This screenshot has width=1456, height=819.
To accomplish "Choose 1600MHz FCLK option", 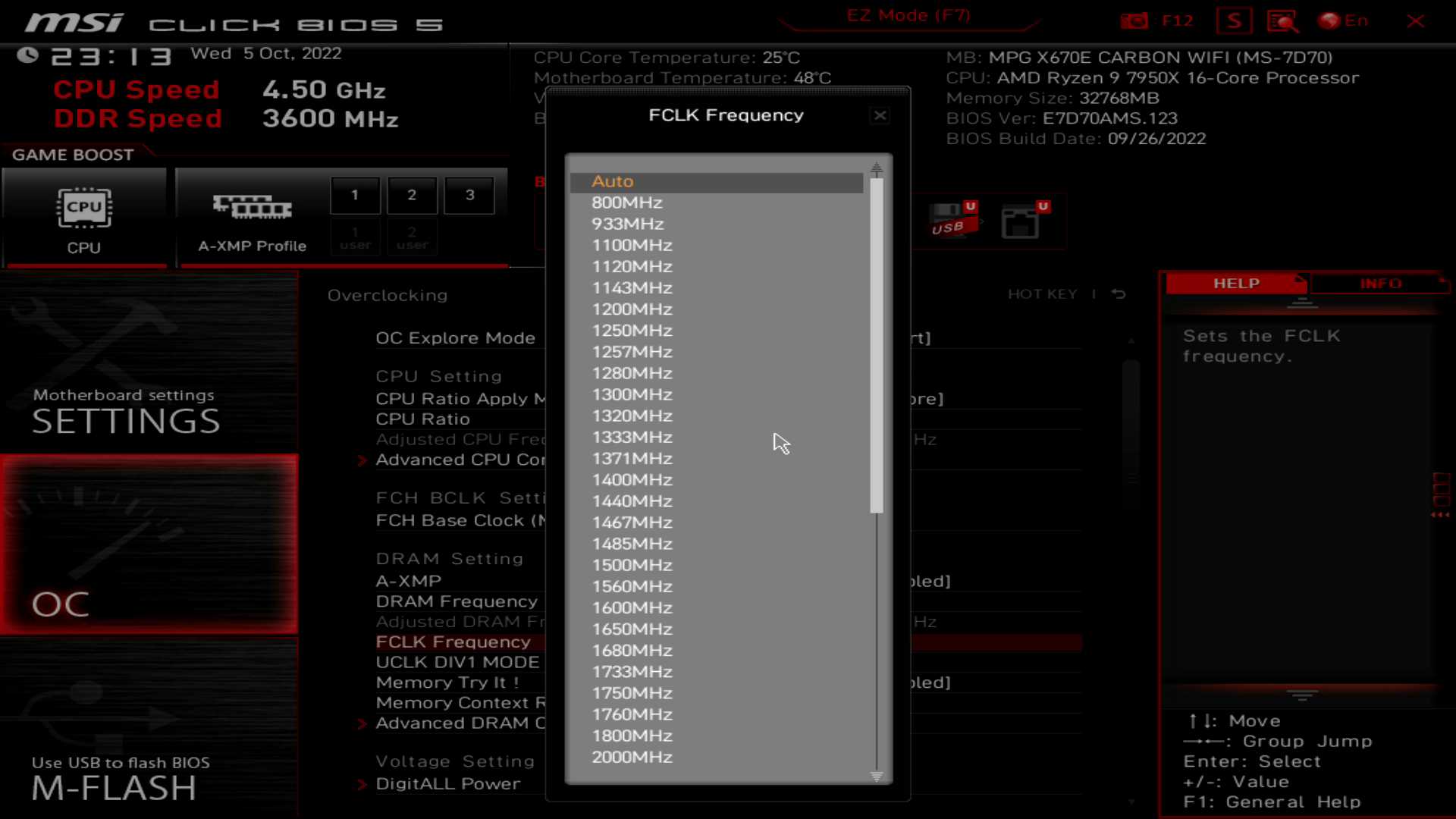I will pyautogui.click(x=717, y=608).
